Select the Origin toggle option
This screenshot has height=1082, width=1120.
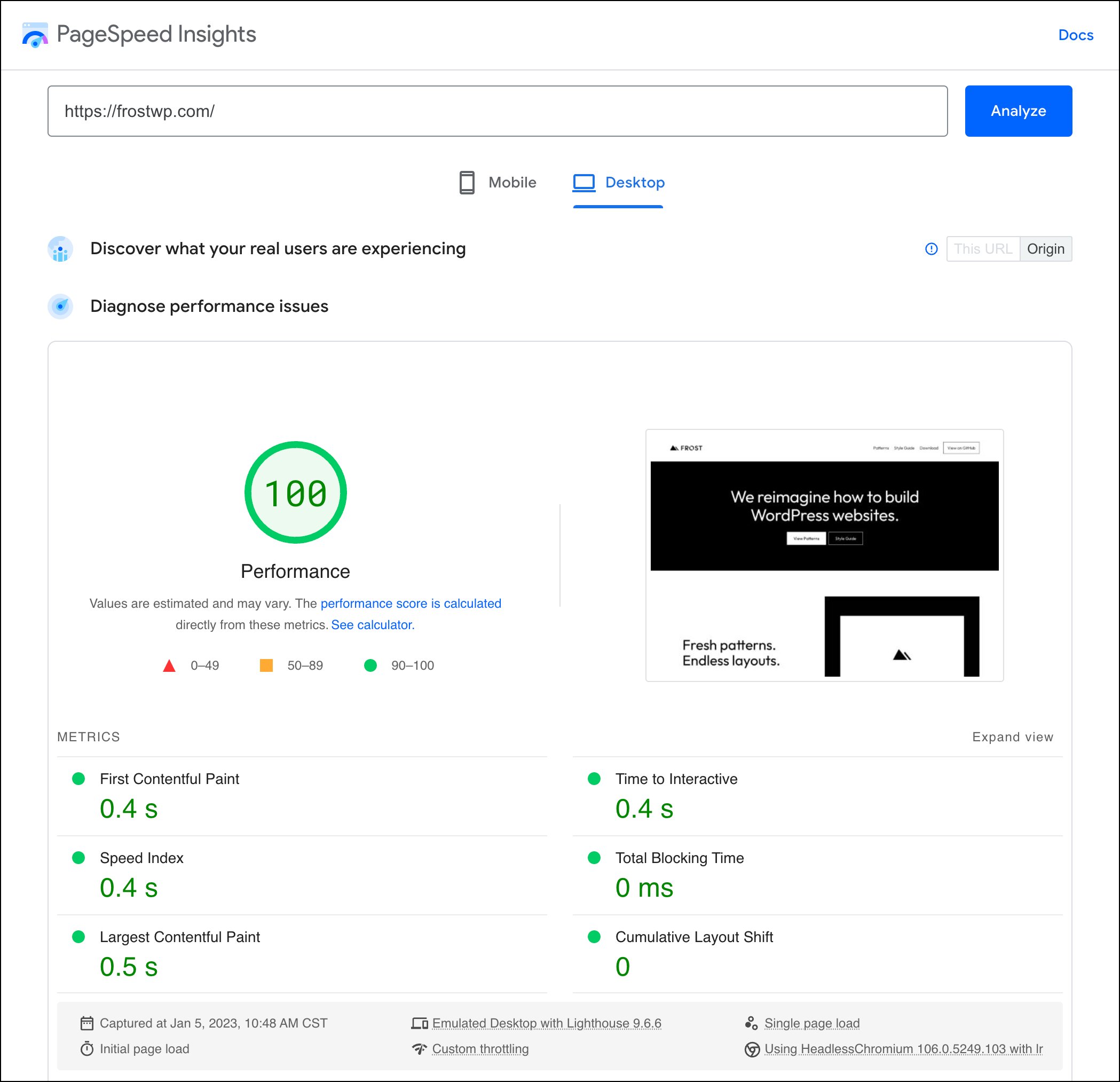[x=1045, y=249]
